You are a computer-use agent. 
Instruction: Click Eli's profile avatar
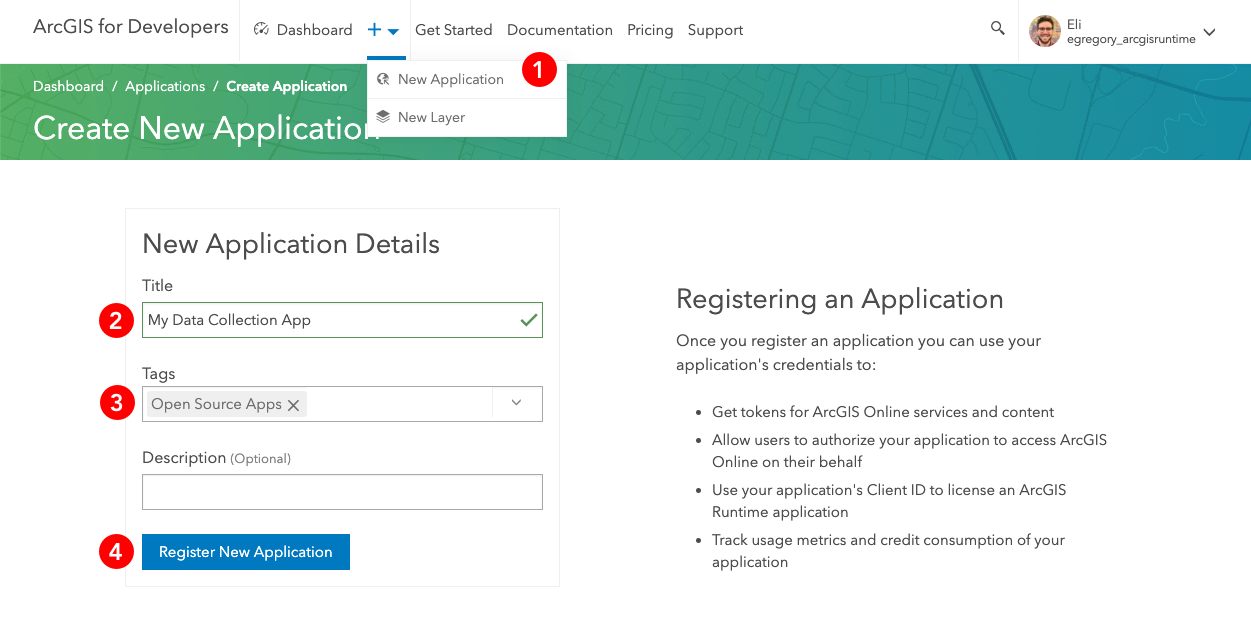(1045, 31)
